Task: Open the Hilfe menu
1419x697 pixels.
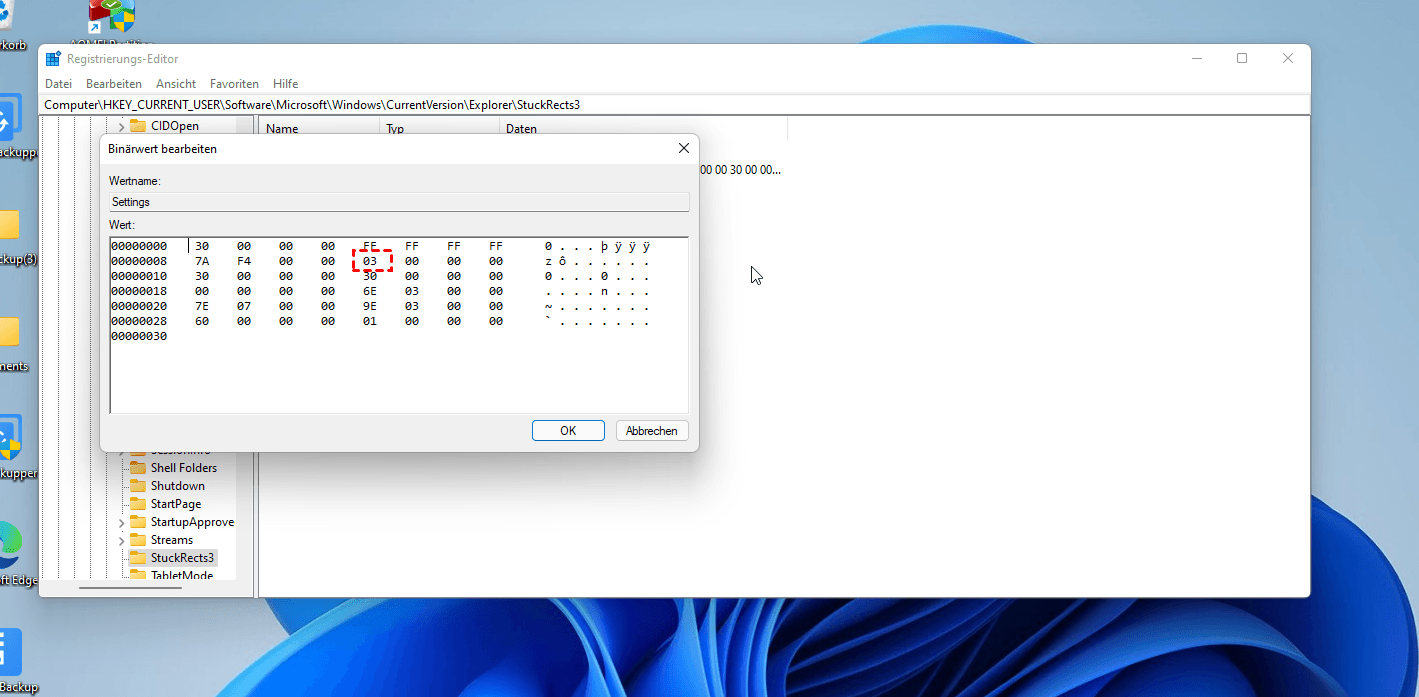Action: tap(285, 84)
